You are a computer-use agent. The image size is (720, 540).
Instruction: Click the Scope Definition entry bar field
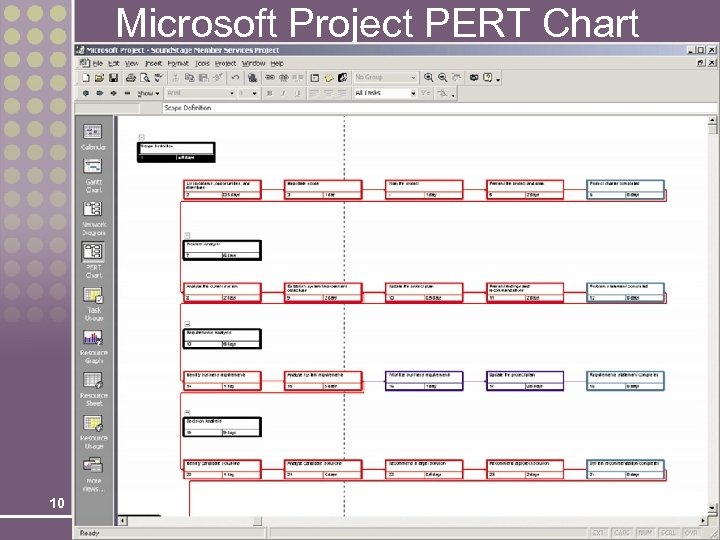click(440, 108)
